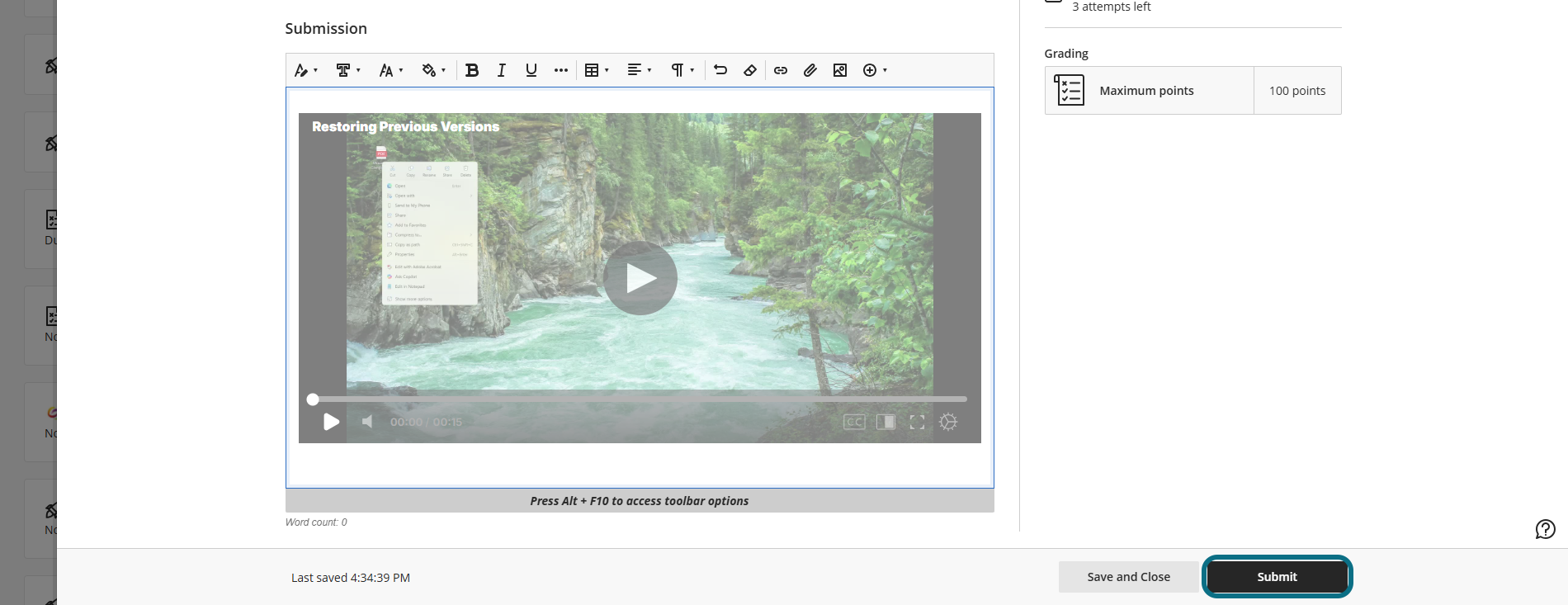This screenshot has width=1568, height=605.
Task: Open the help question mark icon
Action: pyautogui.click(x=1545, y=529)
